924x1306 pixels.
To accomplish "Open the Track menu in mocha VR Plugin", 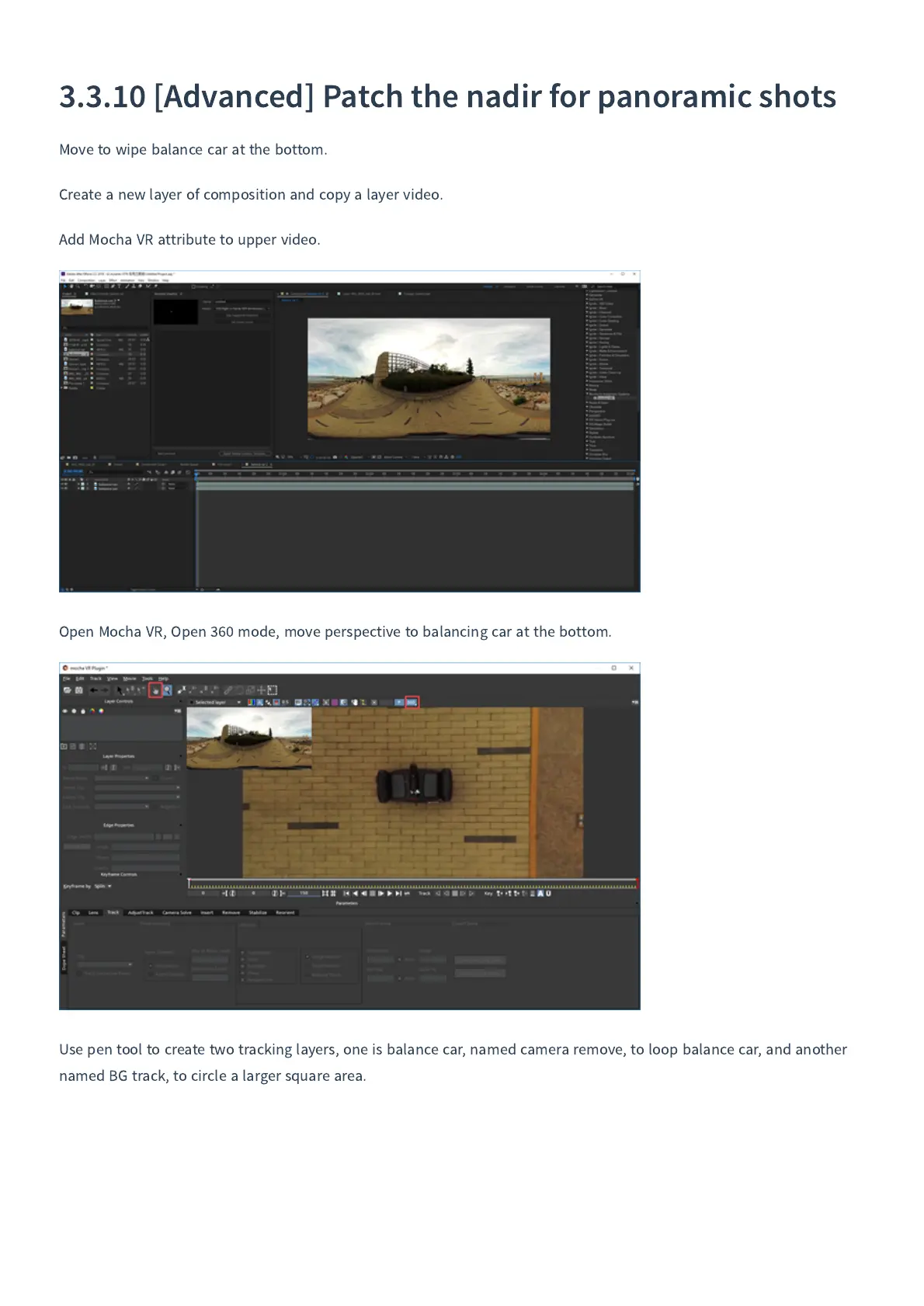I will click(96, 679).
